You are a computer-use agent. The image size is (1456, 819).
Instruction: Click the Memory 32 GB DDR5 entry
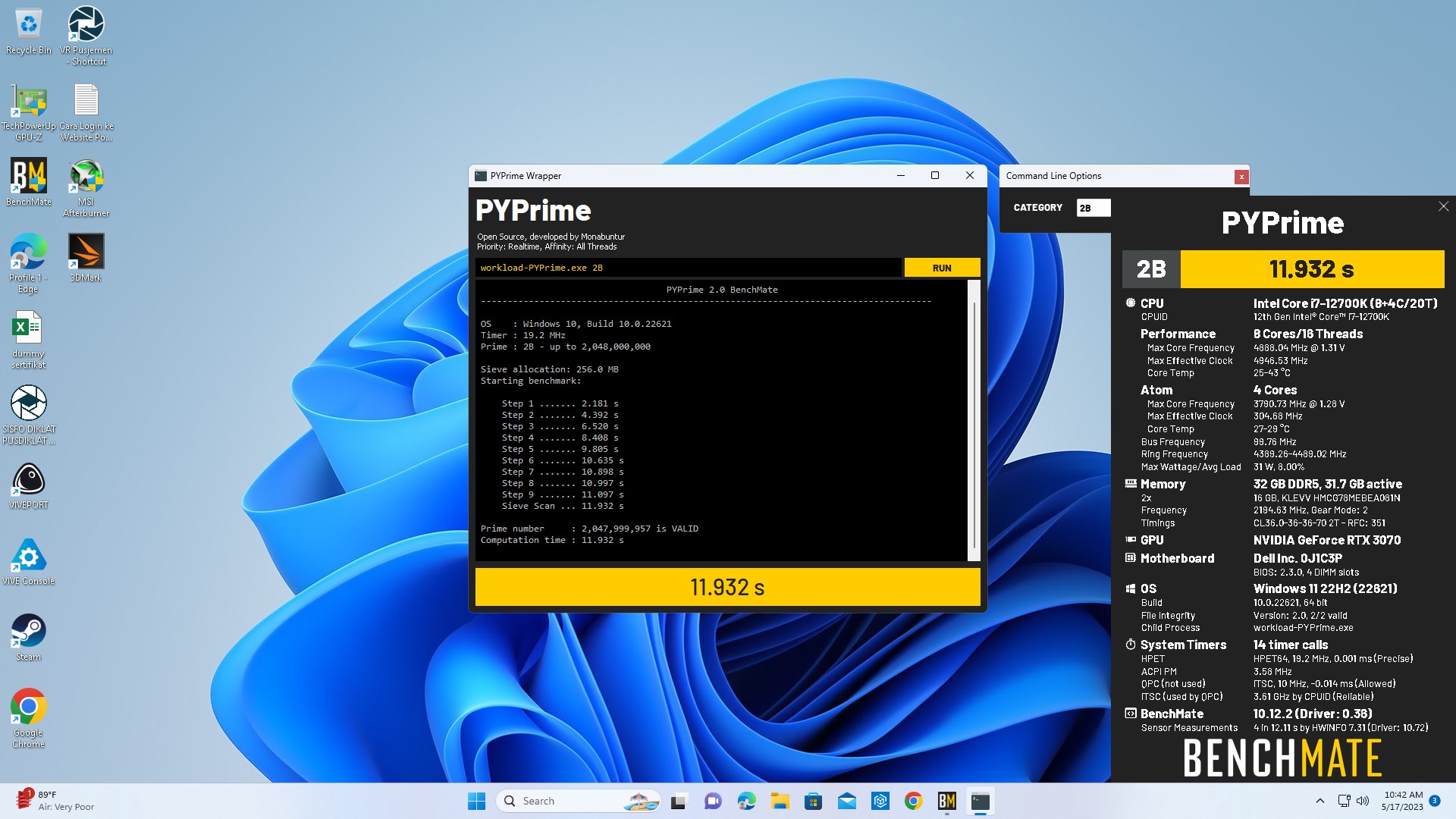1327,484
